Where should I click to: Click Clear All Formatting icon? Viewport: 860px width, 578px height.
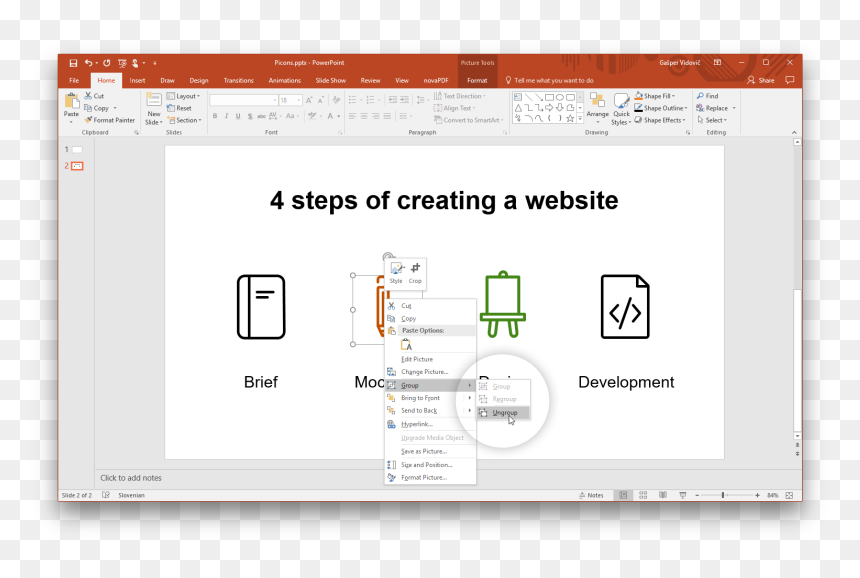coord(336,100)
